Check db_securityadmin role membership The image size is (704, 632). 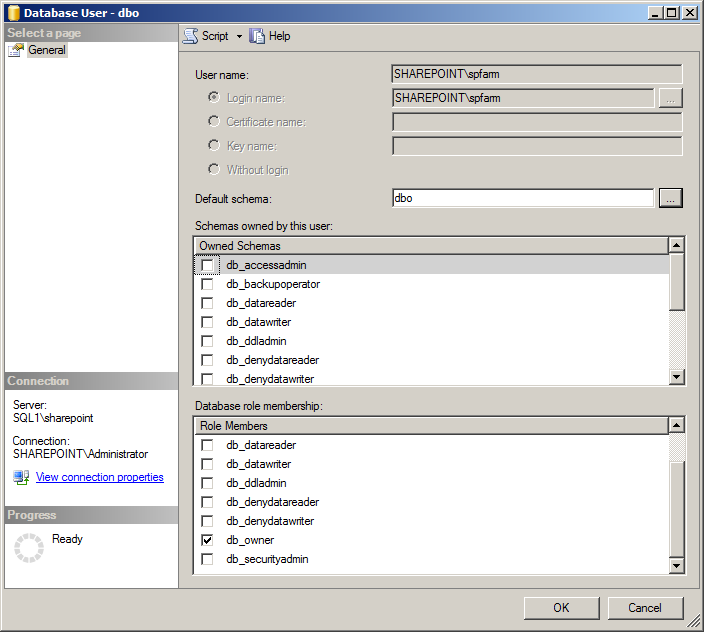point(207,559)
